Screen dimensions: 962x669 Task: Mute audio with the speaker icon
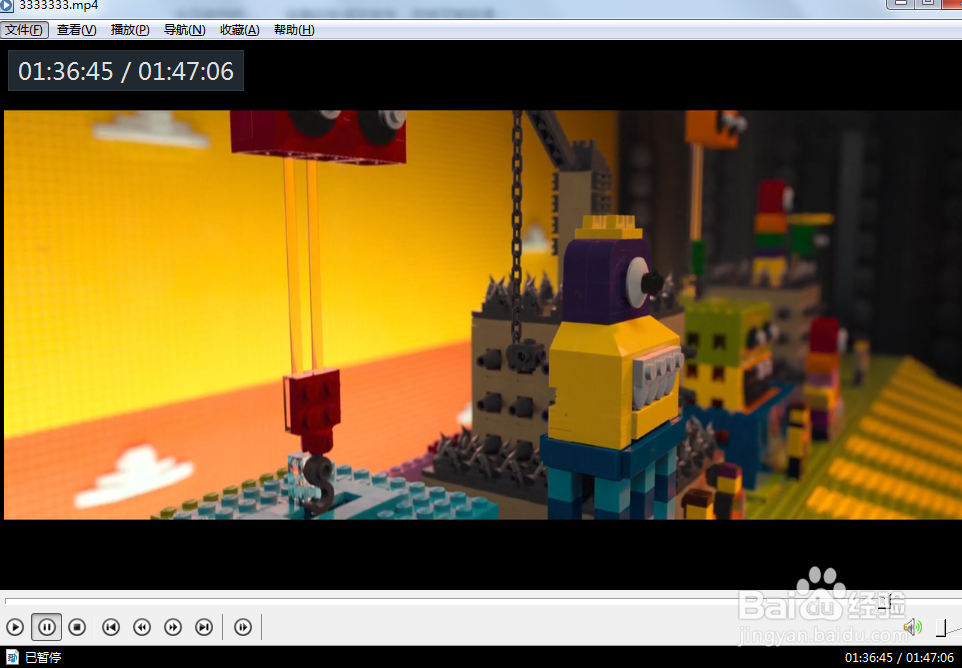point(913,627)
